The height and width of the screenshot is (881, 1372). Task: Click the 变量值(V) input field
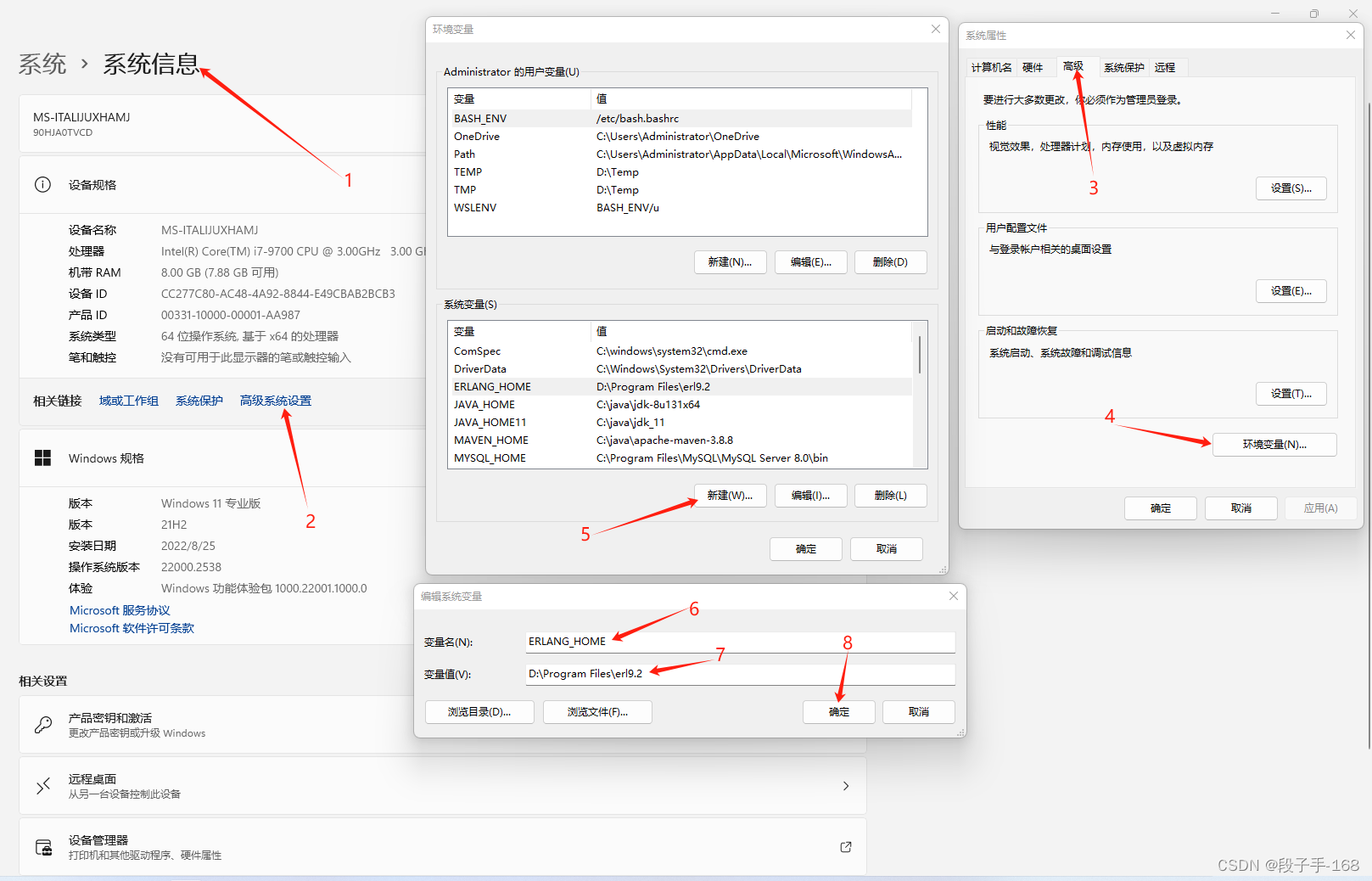point(740,674)
